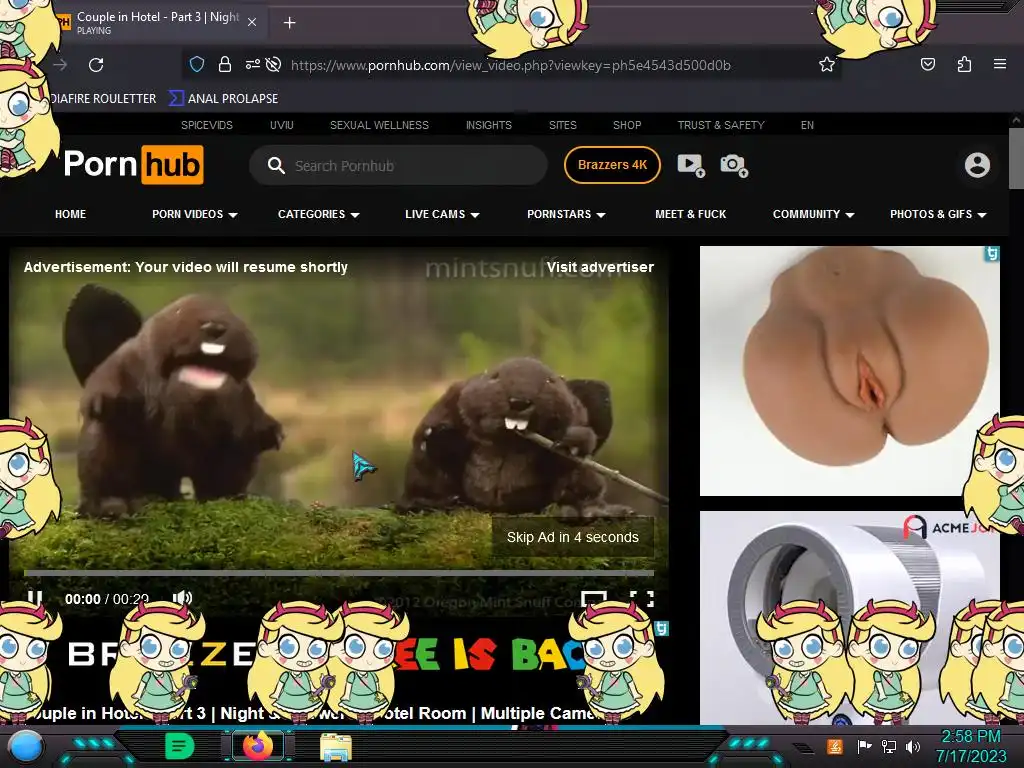Open the UVIU link
This screenshot has width=1024, height=768.
point(281,125)
